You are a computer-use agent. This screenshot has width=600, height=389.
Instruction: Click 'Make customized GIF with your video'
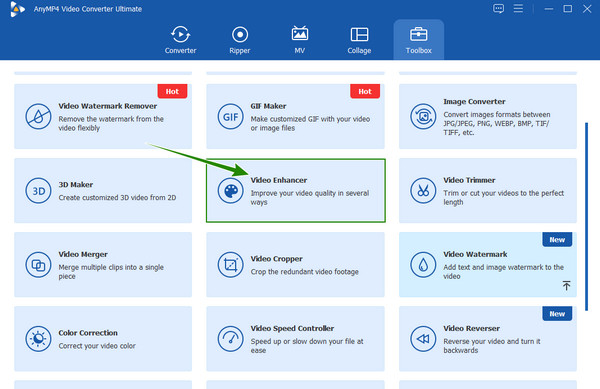coord(310,124)
